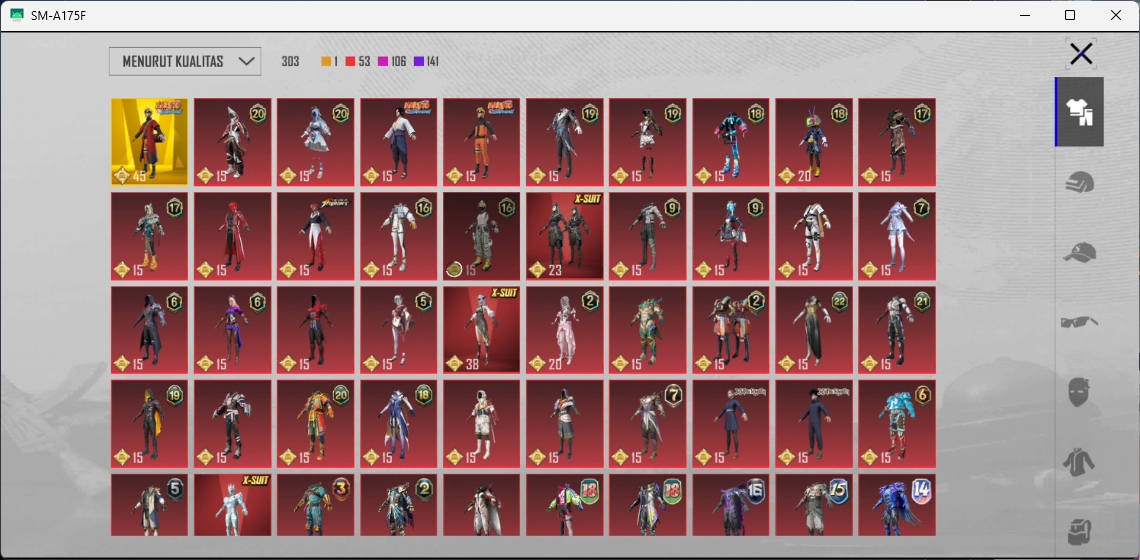This screenshot has width=1140, height=560.
Task: Select the Sasuke white-shirt Naruto outfit
Action: coord(398,142)
